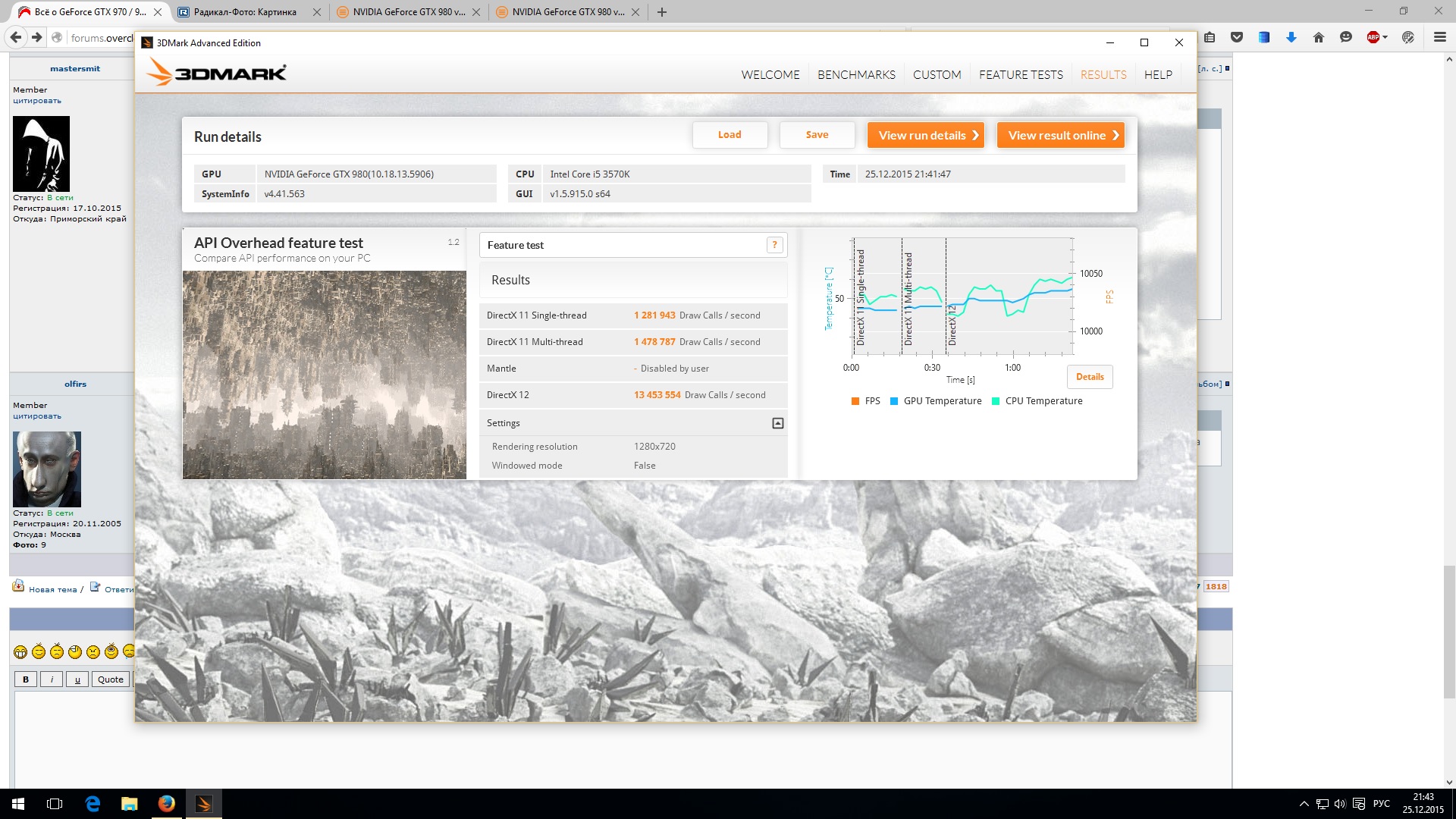Click the browser home icon

coord(1318,37)
